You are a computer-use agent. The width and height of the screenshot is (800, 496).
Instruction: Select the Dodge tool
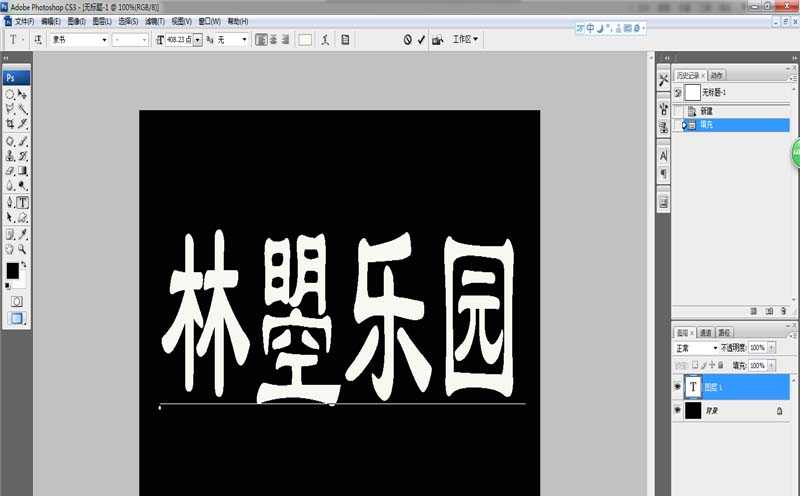(x=22, y=185)
